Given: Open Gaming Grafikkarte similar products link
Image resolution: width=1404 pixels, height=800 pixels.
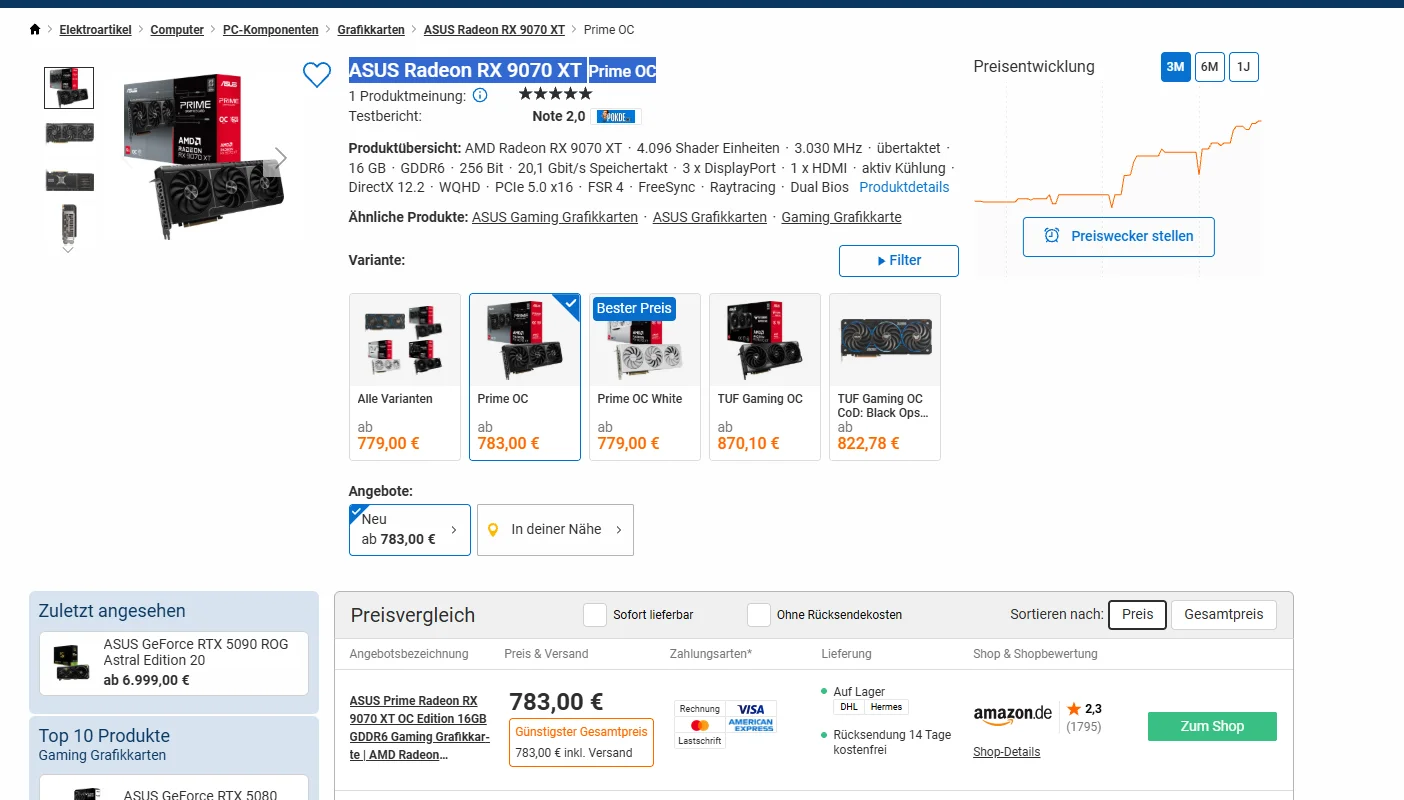Looking at the screenshot, I should [x=841, y=217].
